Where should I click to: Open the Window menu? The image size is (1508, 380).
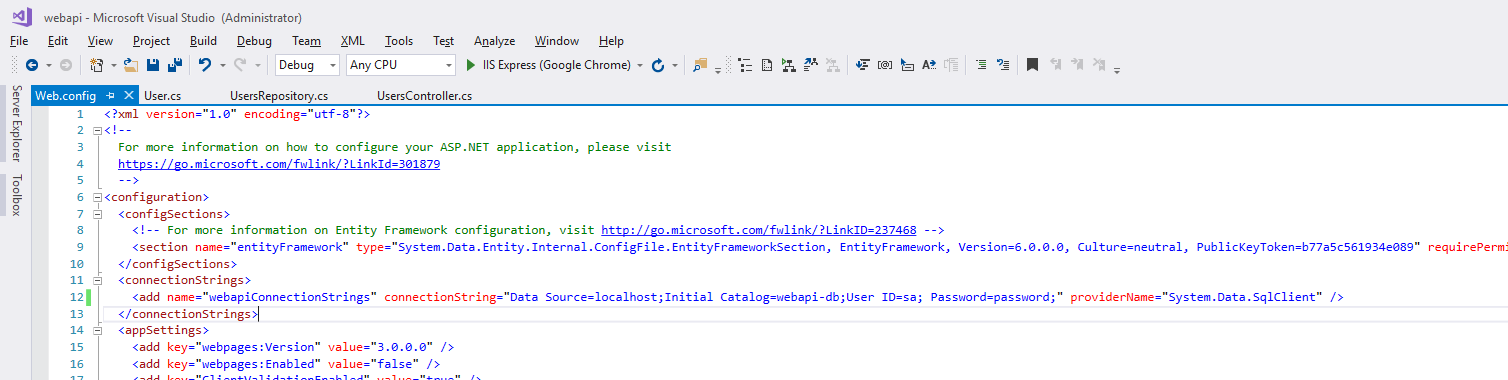(x=557, y=41)
